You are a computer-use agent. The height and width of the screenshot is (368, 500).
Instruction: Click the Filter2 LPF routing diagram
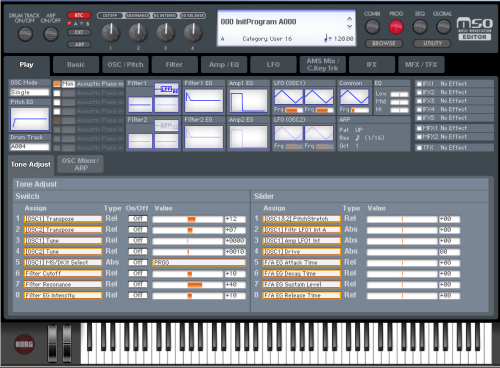tap(166, 125)
